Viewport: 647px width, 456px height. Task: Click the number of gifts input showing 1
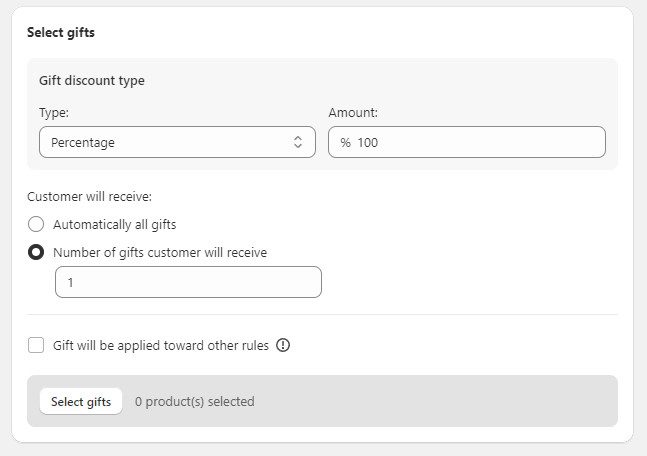[188, 282]
